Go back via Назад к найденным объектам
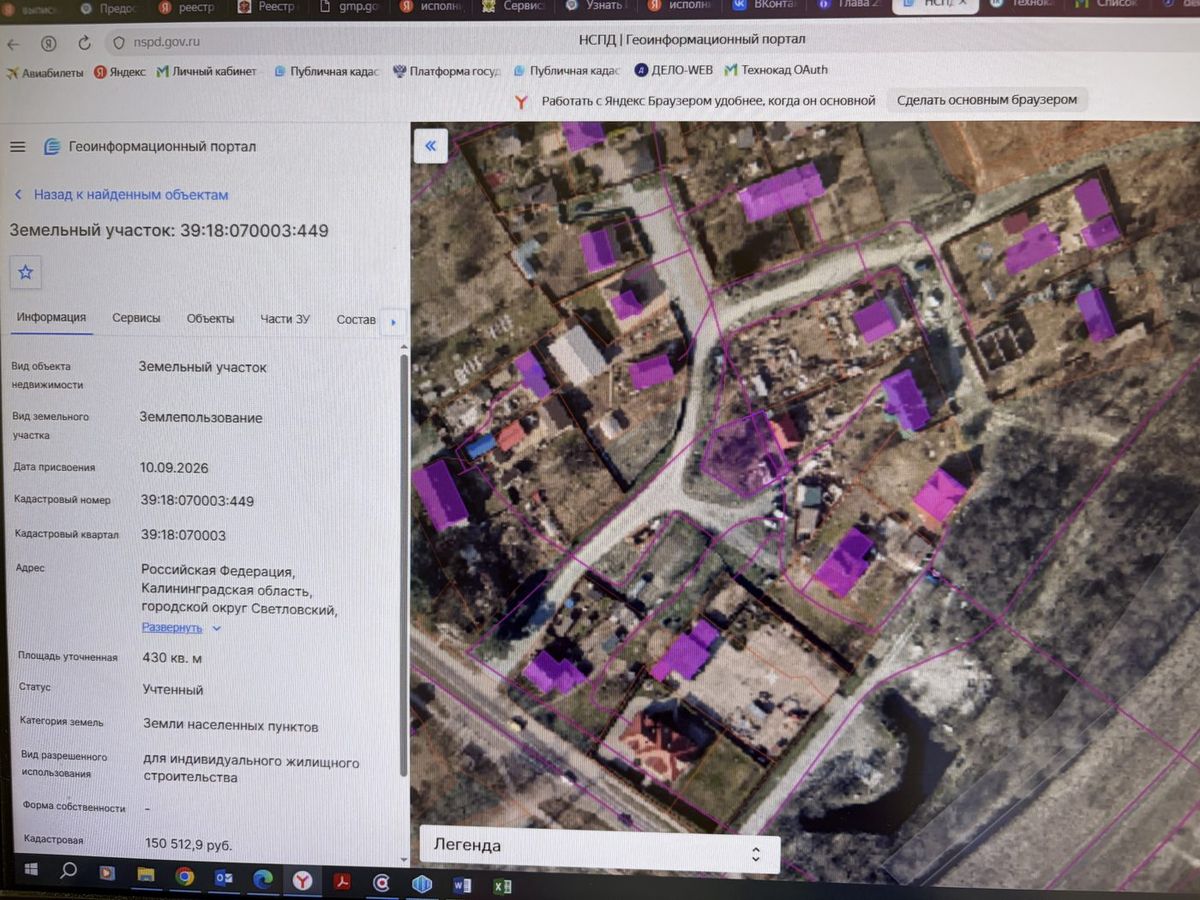Screen dimensions: 1200x900 pos(121,195)
